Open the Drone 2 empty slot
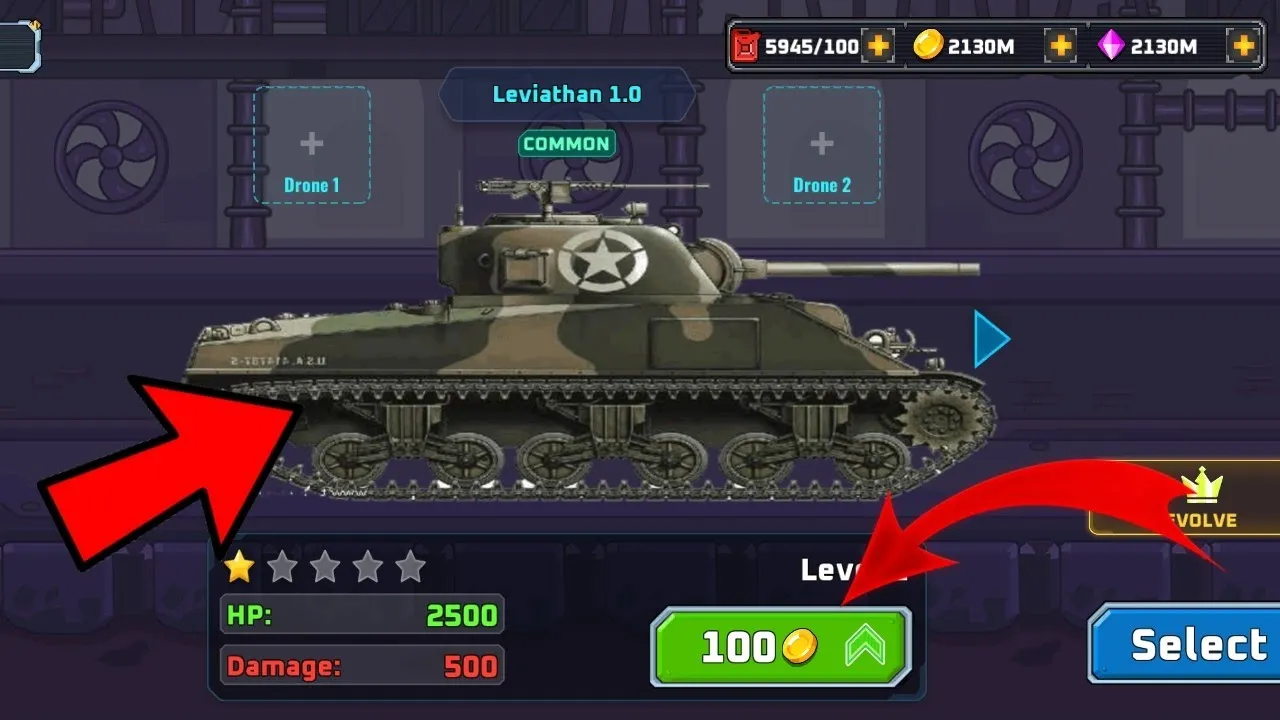Image resolution: width=1280 pixels, height=720 pixels. point(822,145)
